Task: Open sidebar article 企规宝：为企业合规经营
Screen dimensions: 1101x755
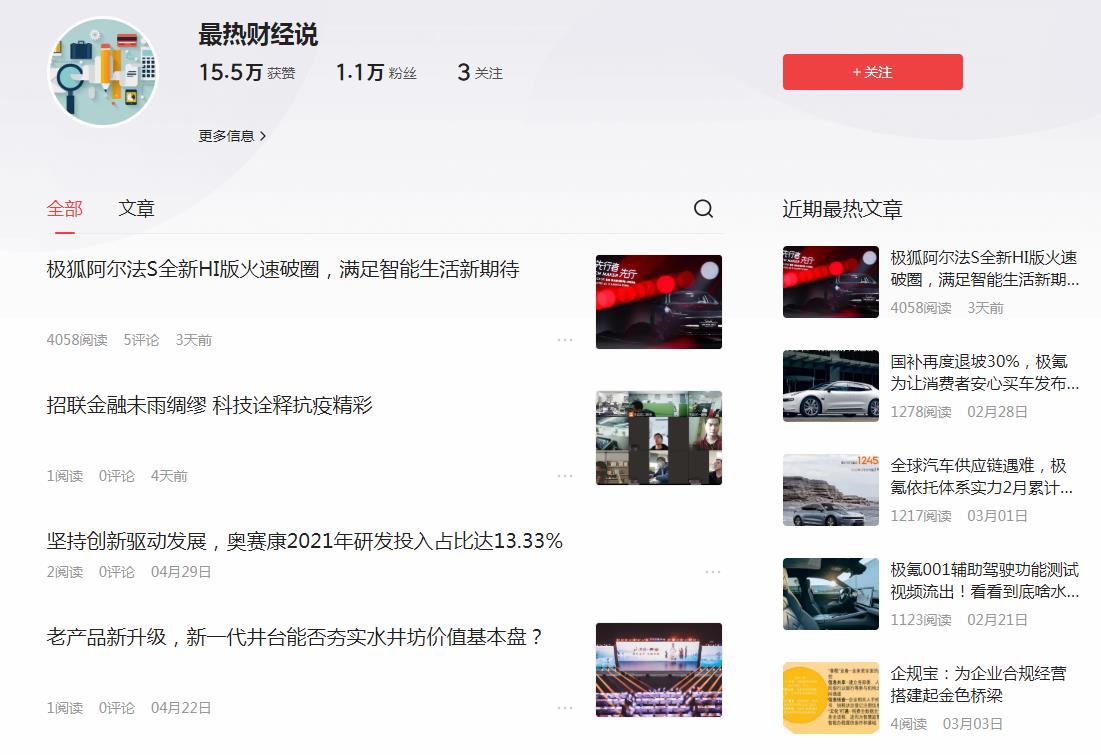Action: coord(978,684)
